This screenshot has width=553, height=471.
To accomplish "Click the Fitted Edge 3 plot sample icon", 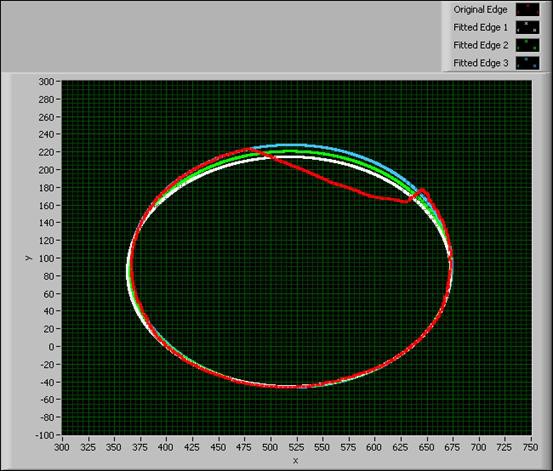I will click(x=528, y=63).
